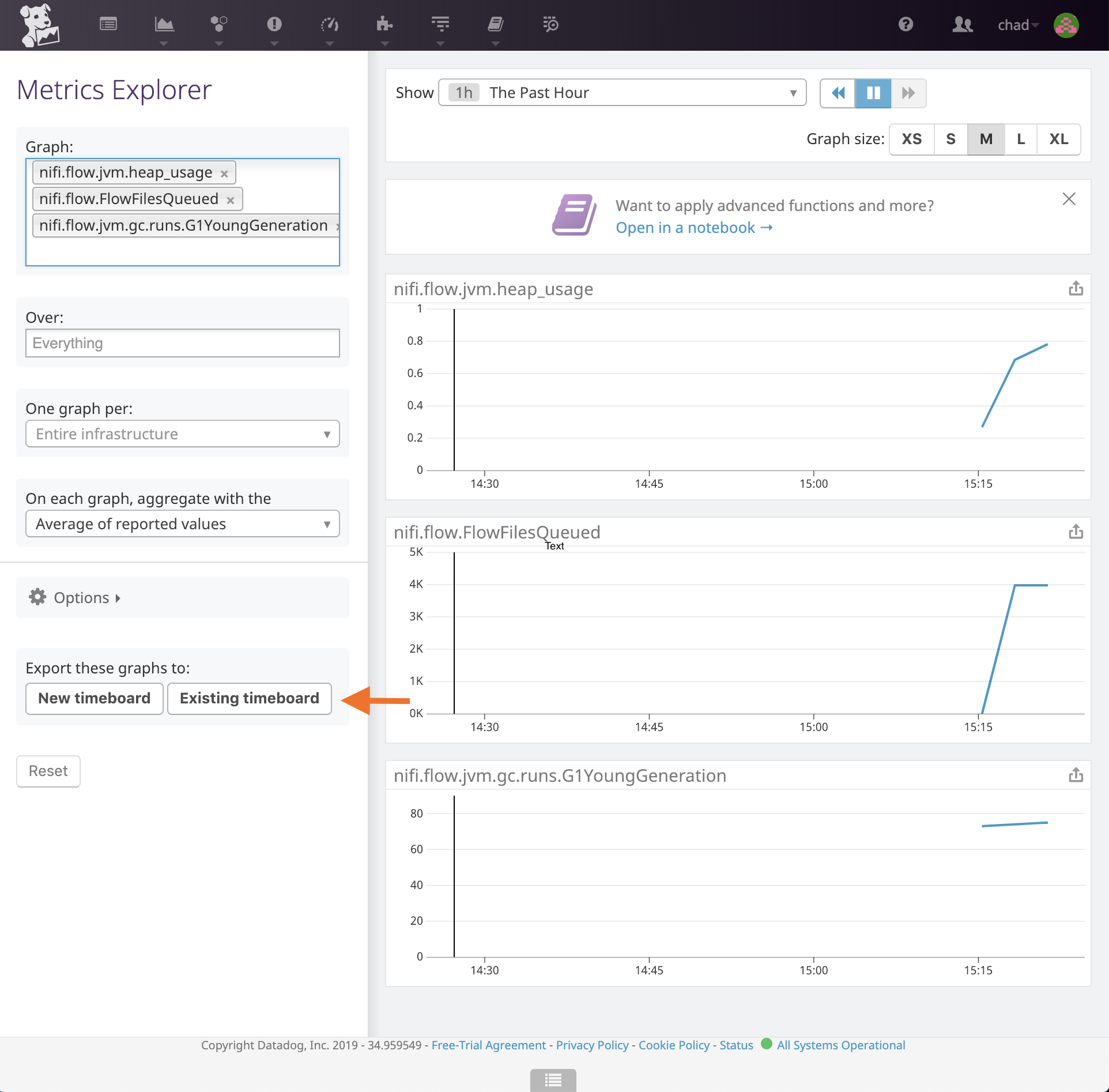Click the user avatar image
This screenshot has width=1109, height=1092.
tap(1066, 25)
